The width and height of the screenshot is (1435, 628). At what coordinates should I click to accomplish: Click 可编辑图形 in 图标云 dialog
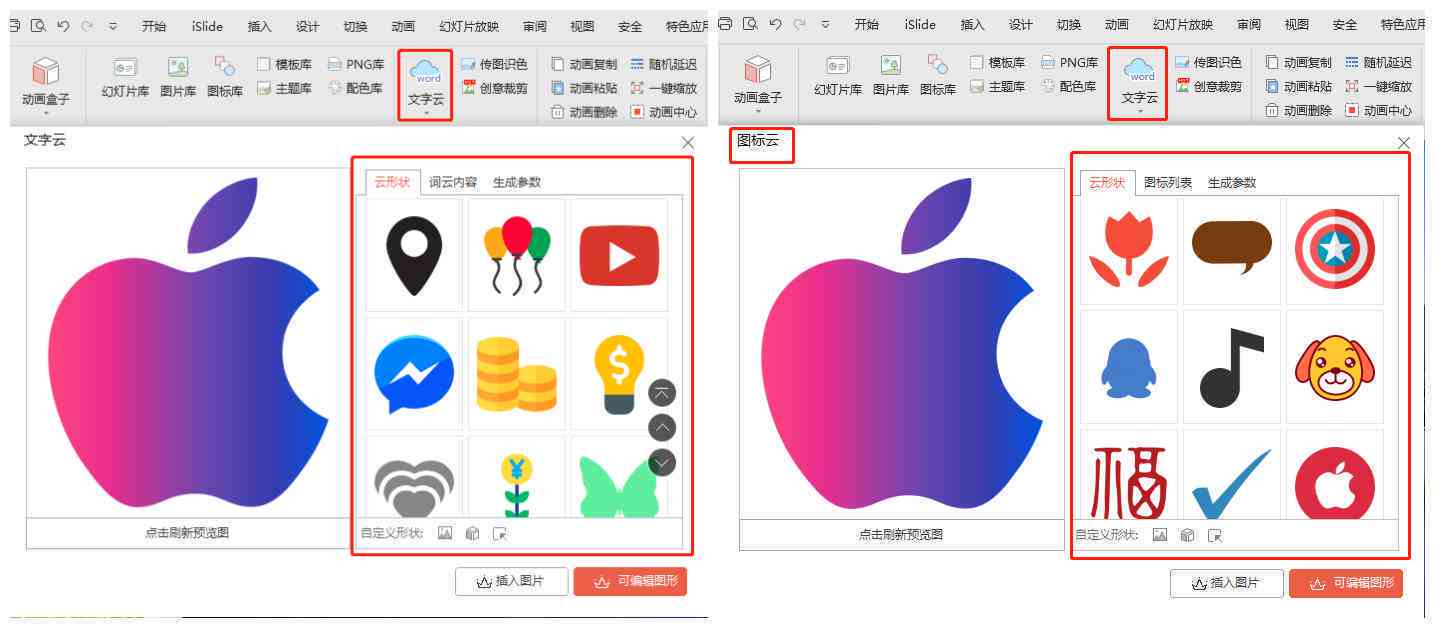[1346, 583]
